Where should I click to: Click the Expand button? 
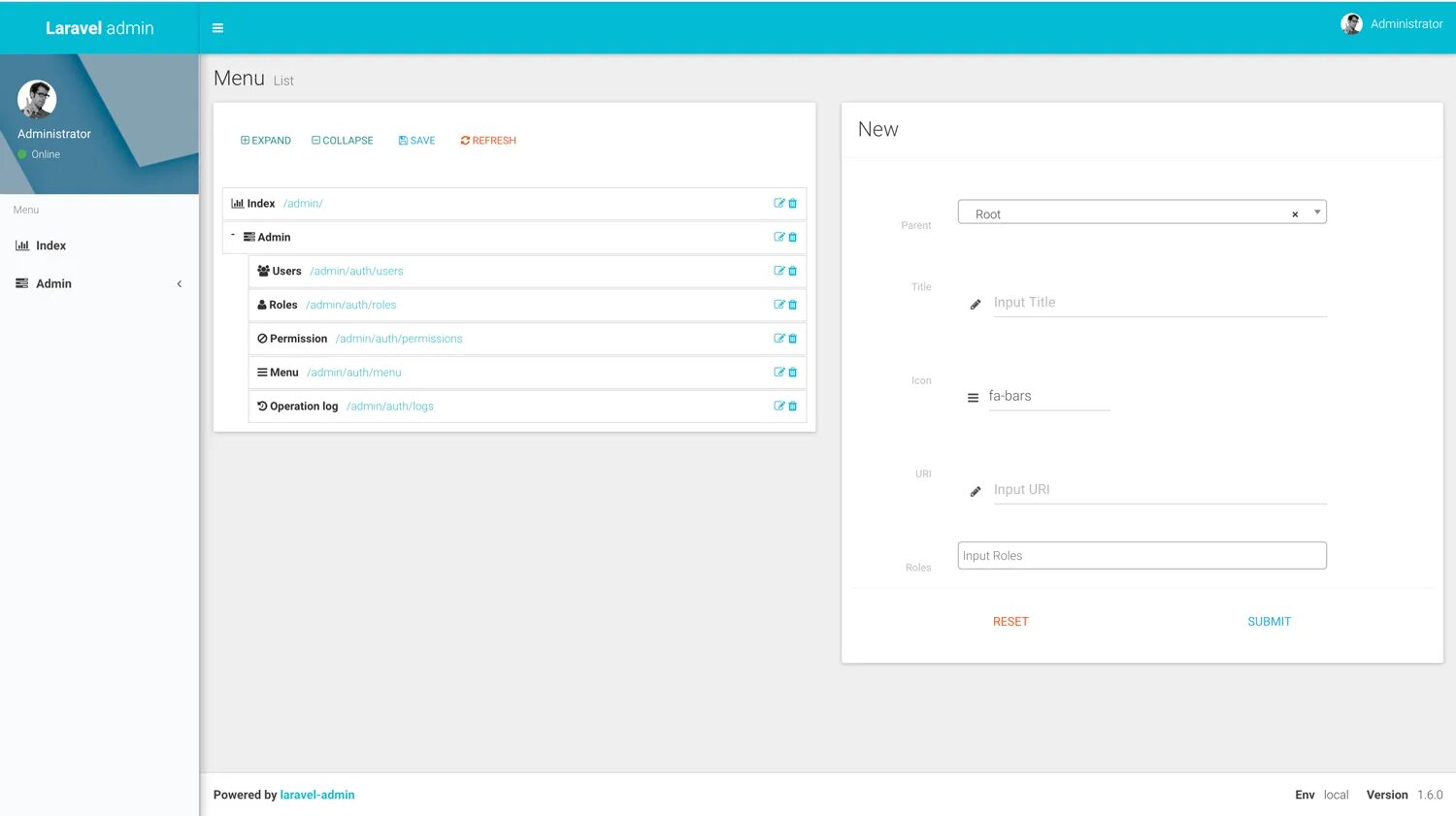tap(266, 141)
